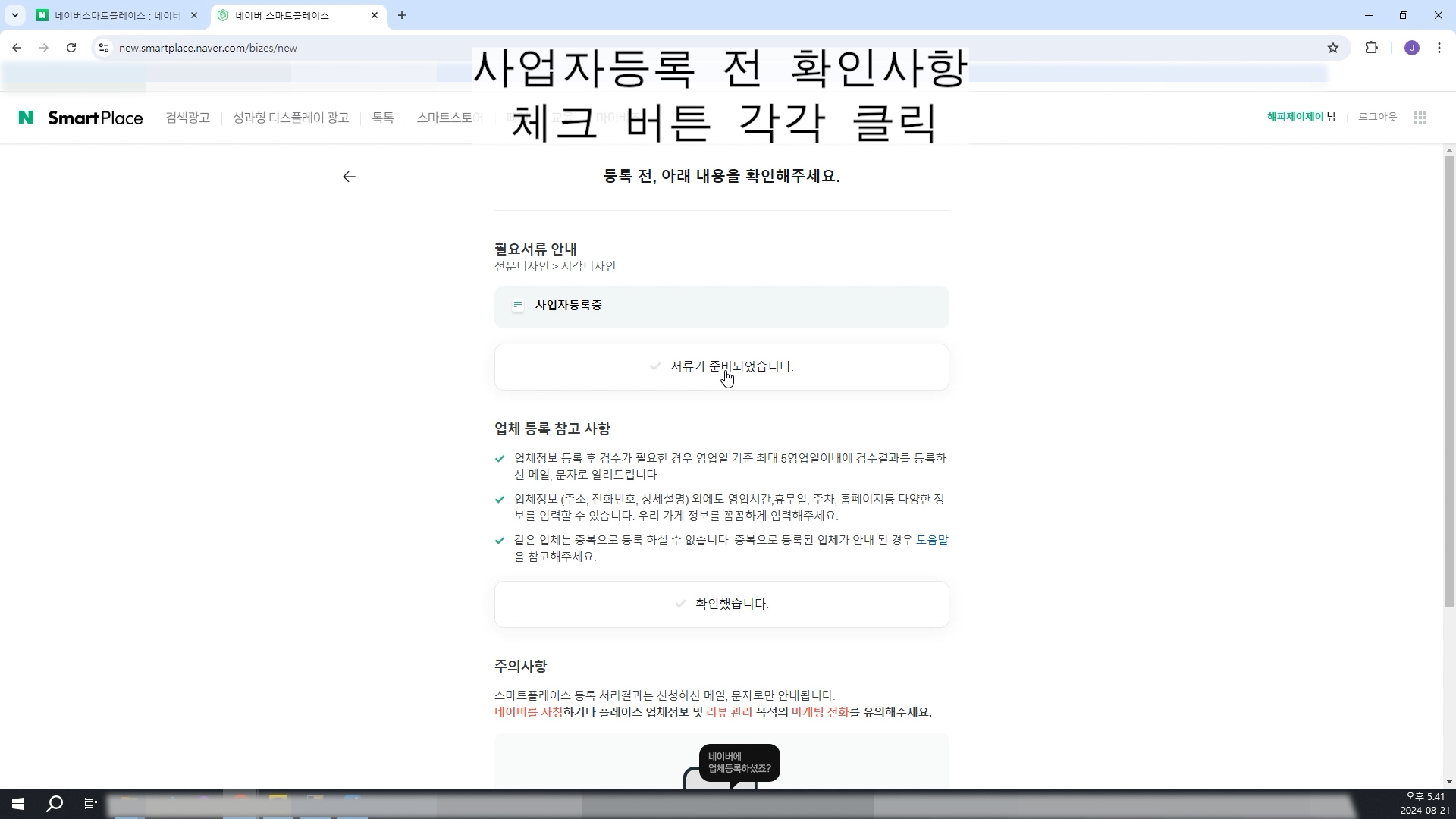Open the browser extensions puzzle icon
This screenshot has height=819, width=1456.
coord(1371,48)
